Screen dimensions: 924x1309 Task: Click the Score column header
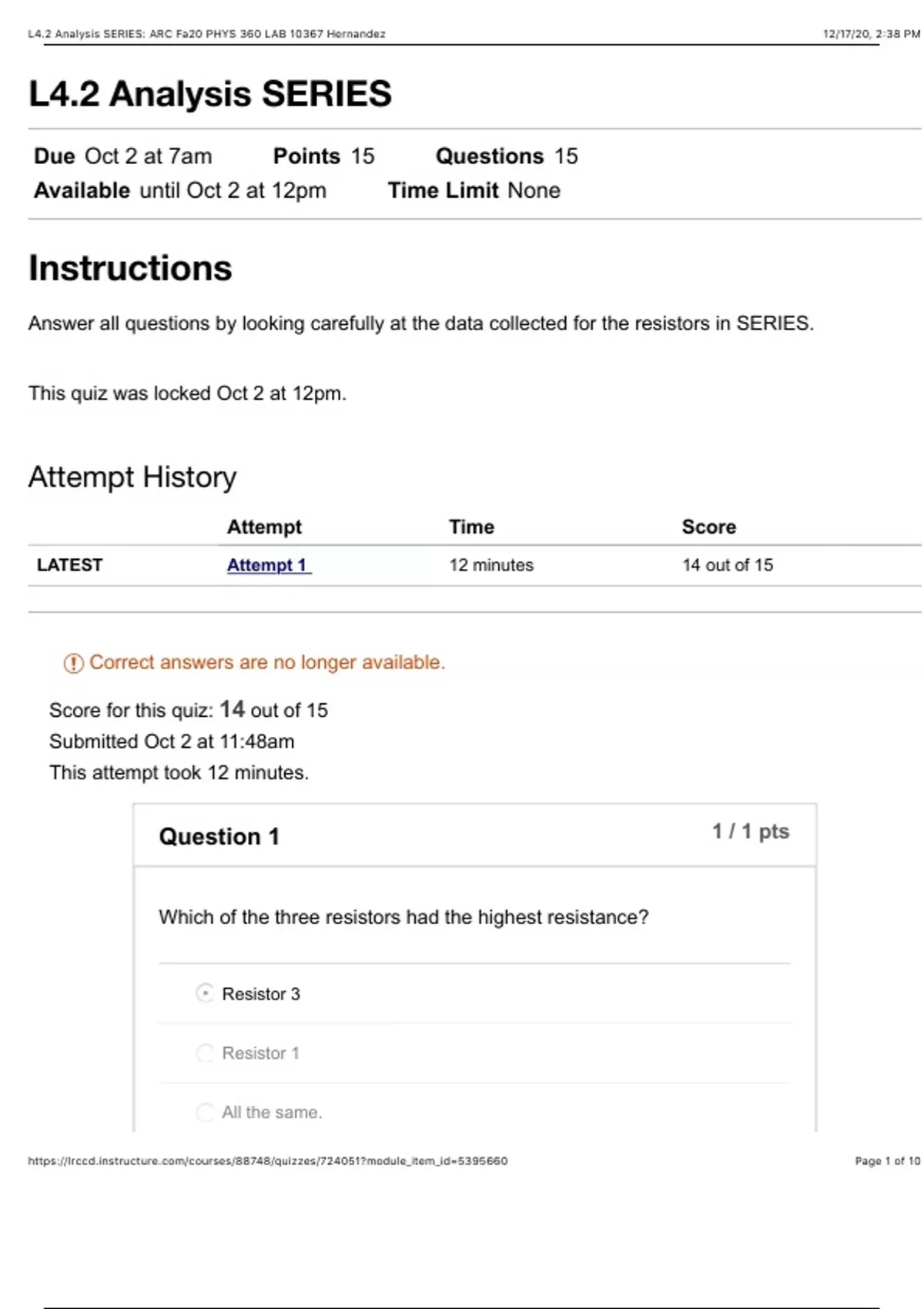[x=708, y=527]
